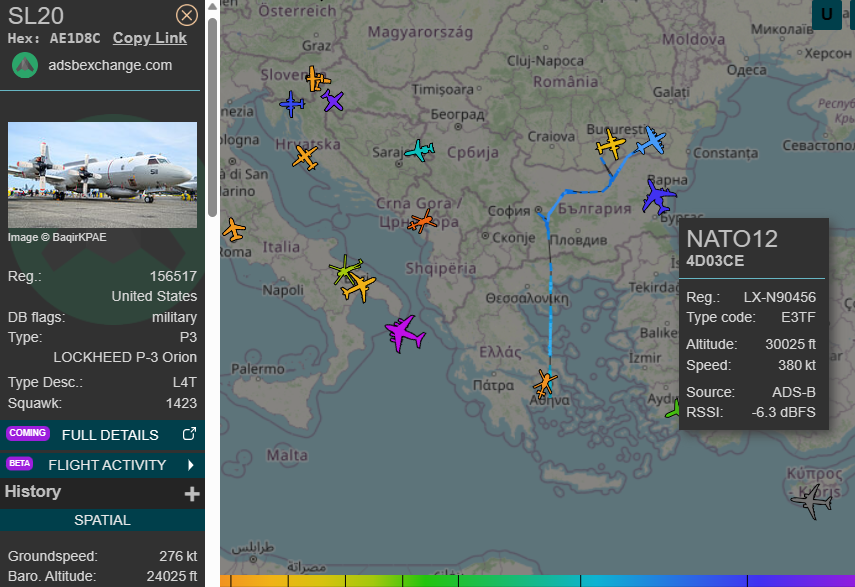Click the LX-N90456 registration in tooltip
This screenshot has width=855, height=587.
(x=780, y=297)
